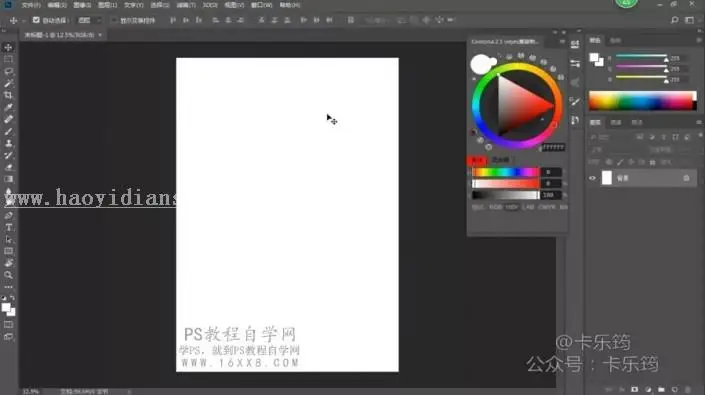The height and width of the screenshot is (395, 705).
Task: Select the Brush tool
Action: click(8, 131)
